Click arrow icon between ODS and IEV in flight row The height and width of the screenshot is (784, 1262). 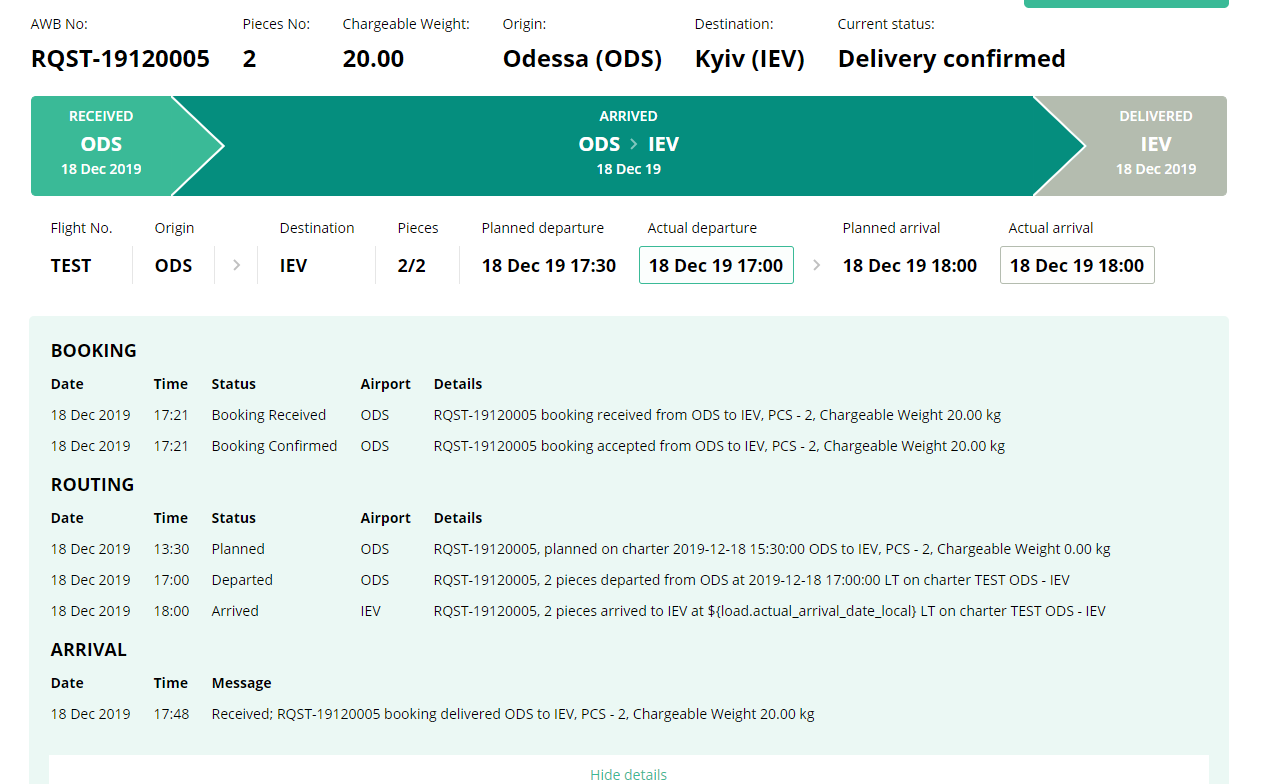tap(236, 266)
